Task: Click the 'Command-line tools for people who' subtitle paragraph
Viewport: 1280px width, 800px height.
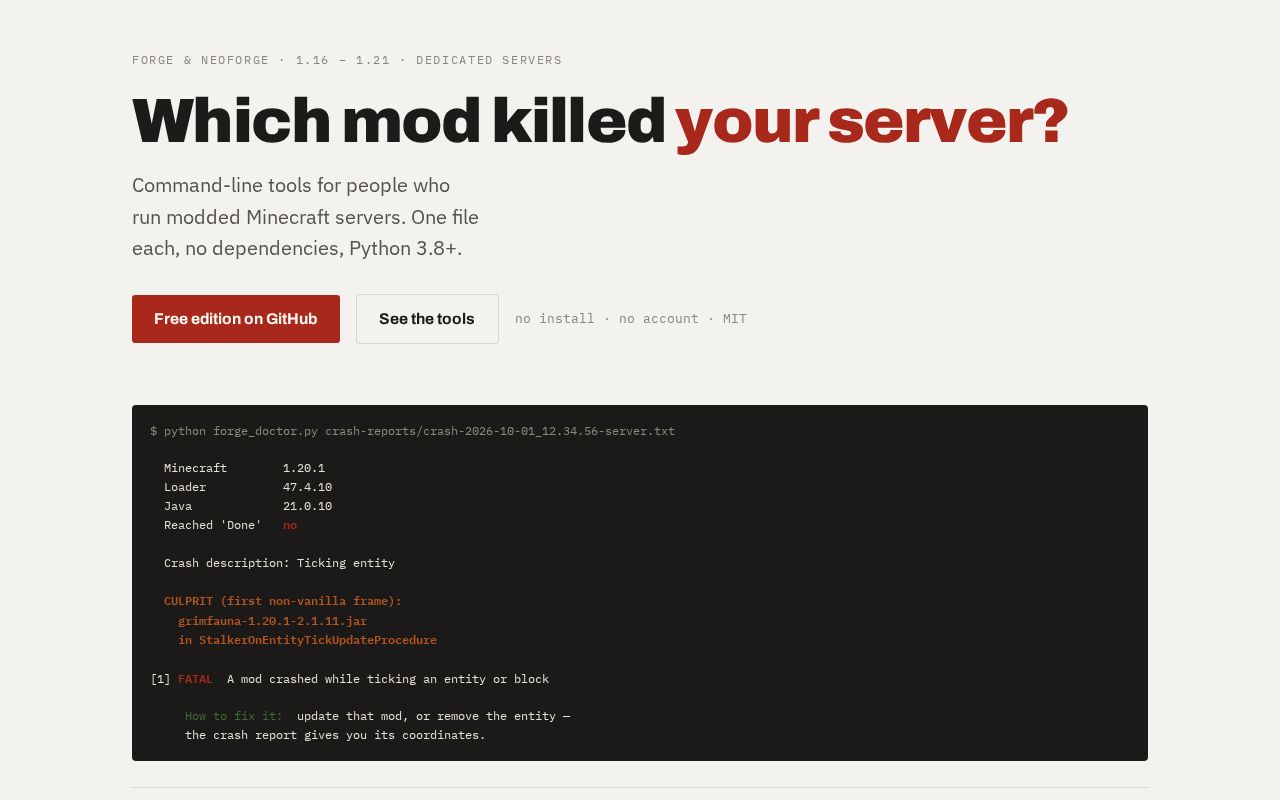Action: (x=305, y=217)
